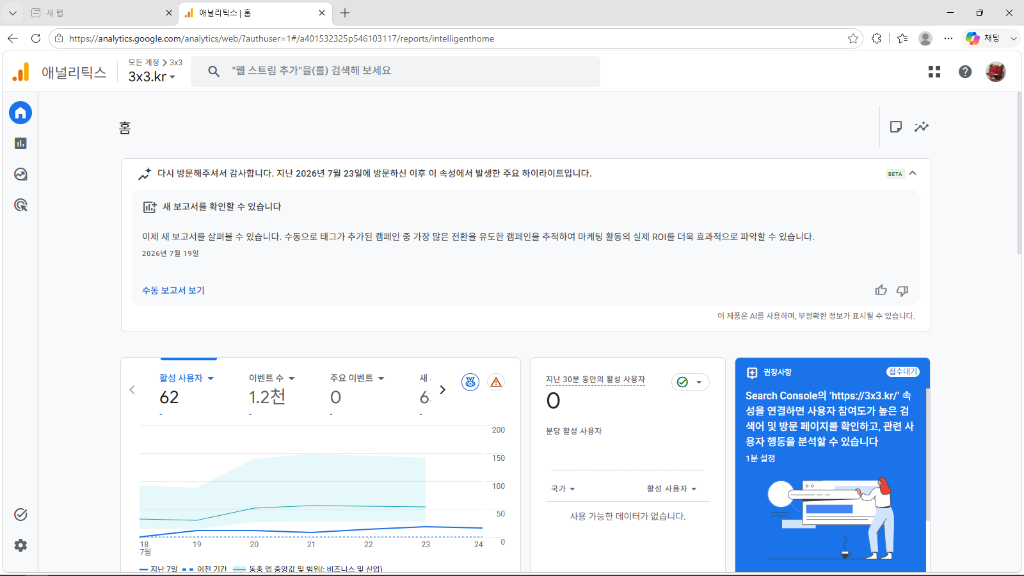Image resolution: width=1024 pixels, height=576 pixels.
Task: Open the 이벤트 수 metric dropdown
Action: [x=272, y=378]
